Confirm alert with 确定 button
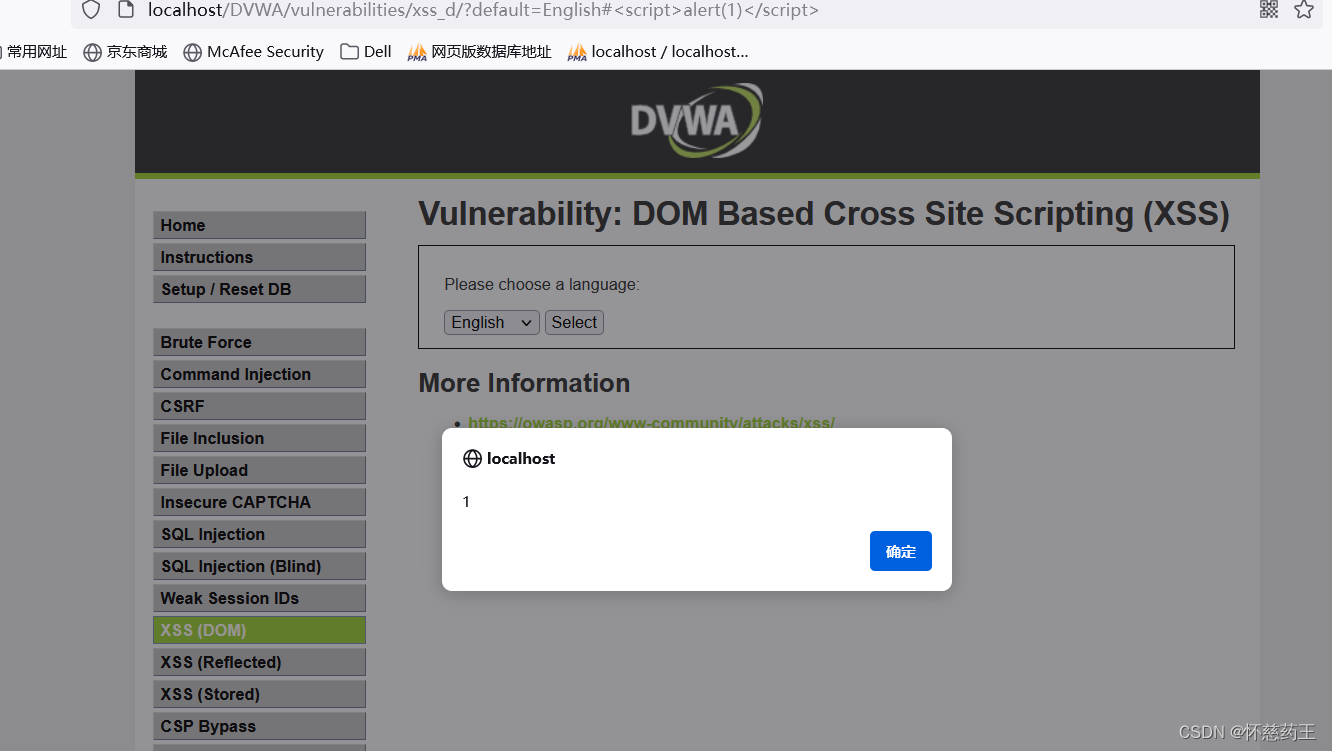Viewport: 1332px width, 751px height. pyautogui.click(x=901, y=551)
